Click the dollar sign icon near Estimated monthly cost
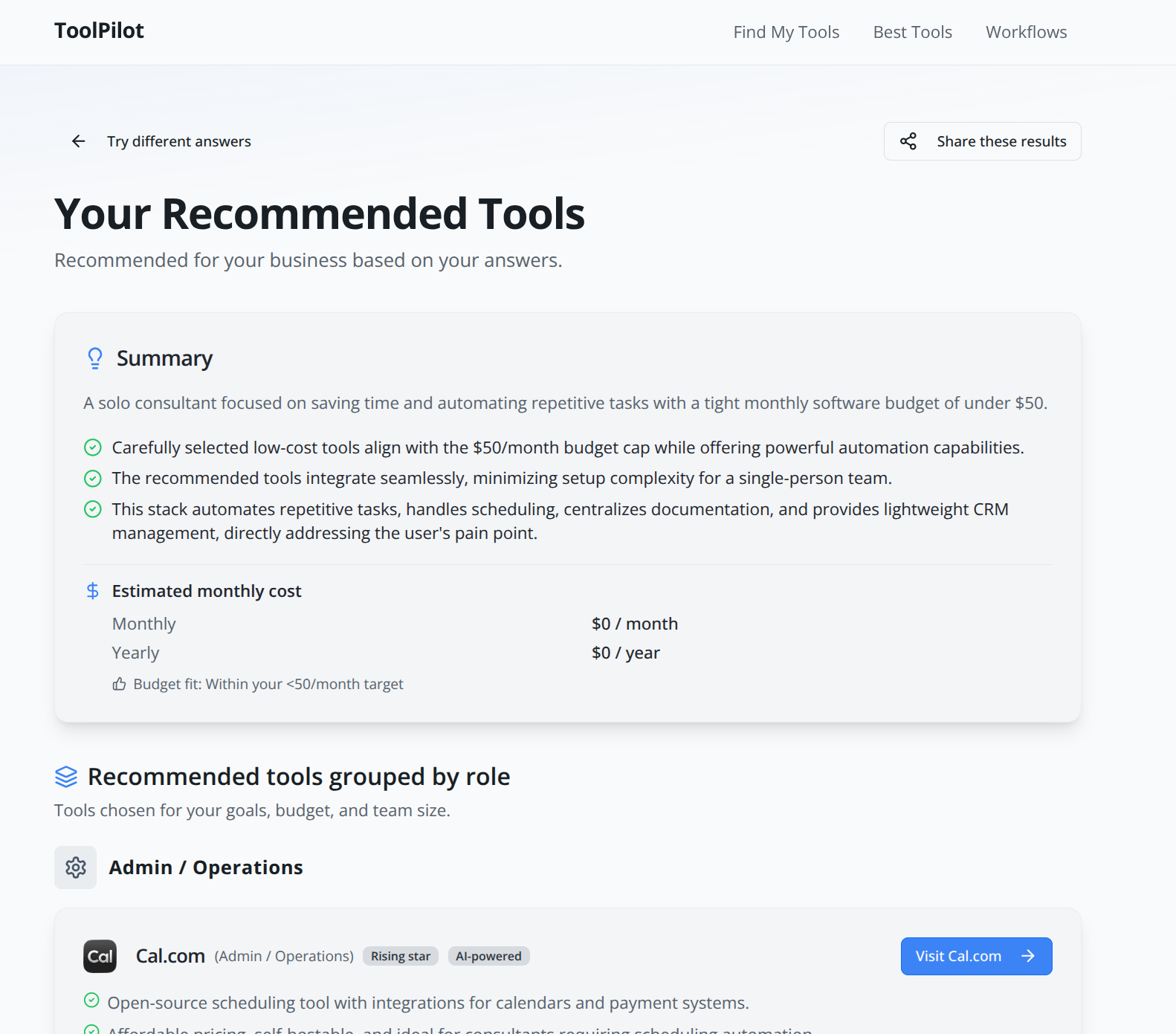The height and width of the screenshot is (1034, 1176). [92, 591]
